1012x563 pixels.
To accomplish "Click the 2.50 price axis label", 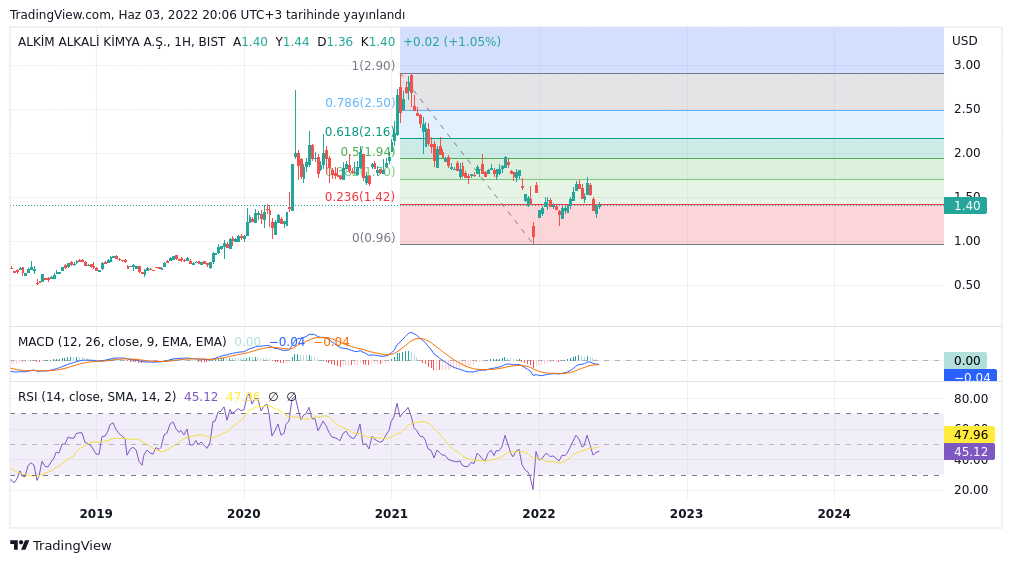I will pos(967,108).
